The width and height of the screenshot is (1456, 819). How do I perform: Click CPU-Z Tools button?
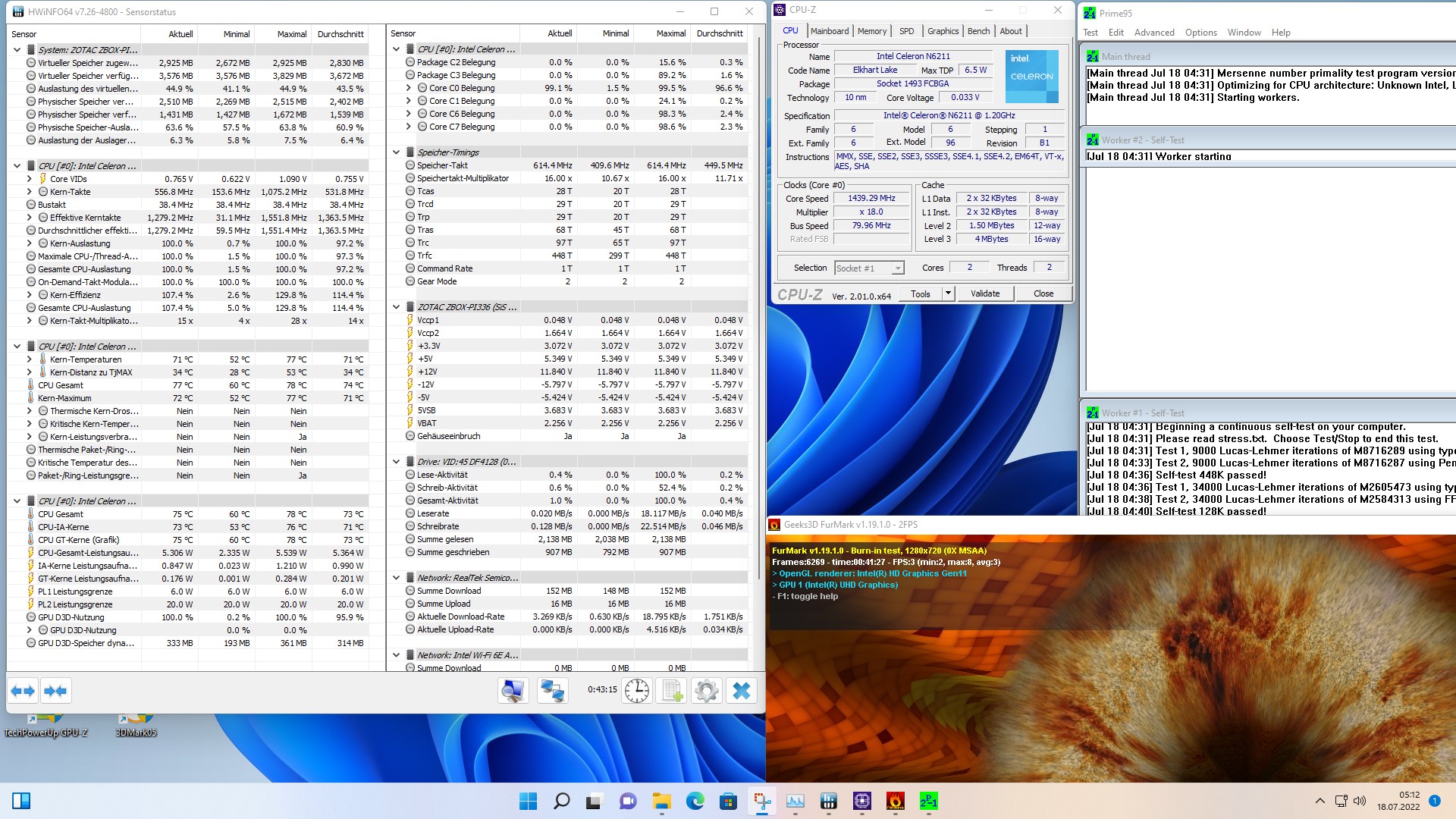[x=921, y=293]
